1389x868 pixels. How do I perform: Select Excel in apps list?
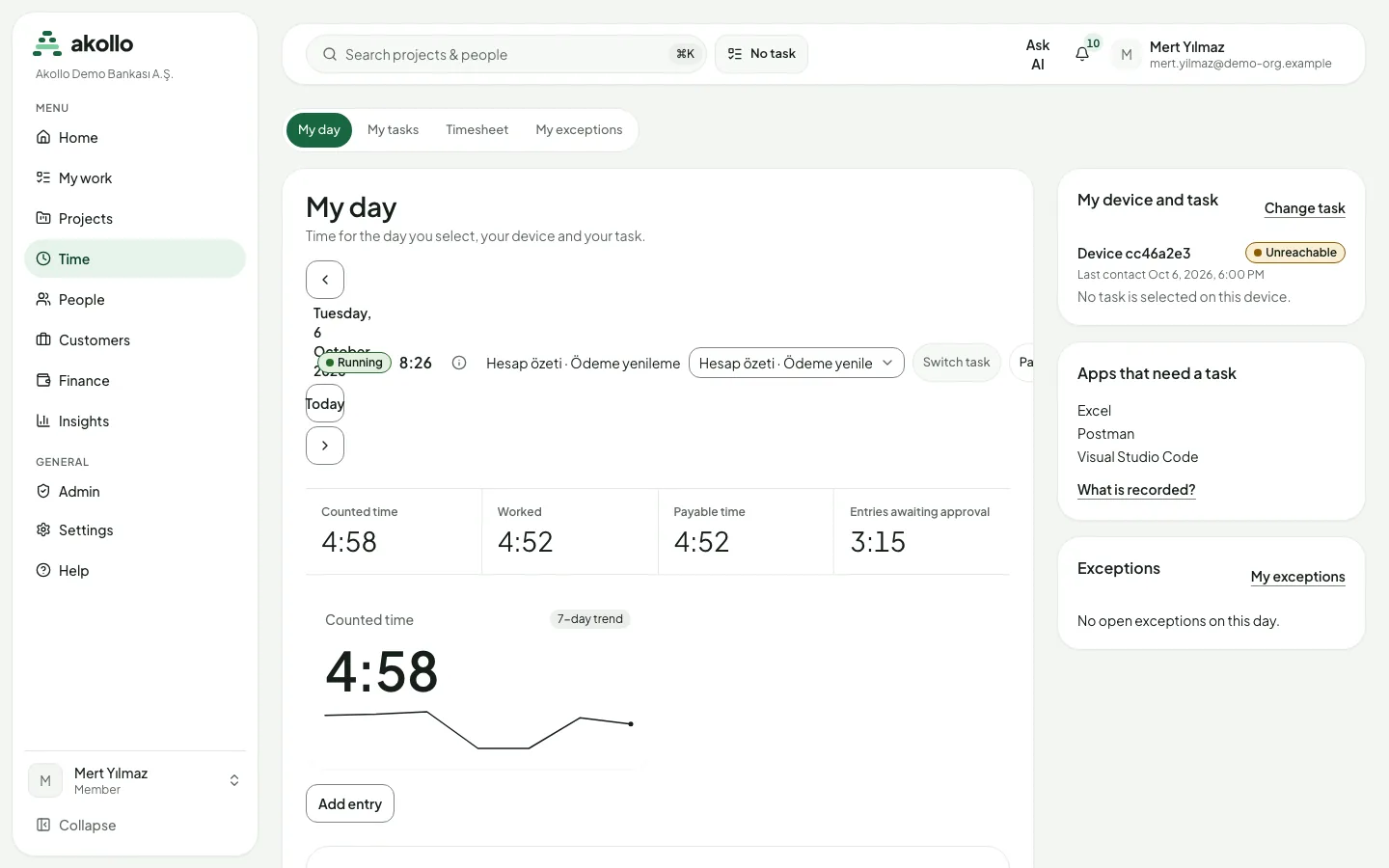(x=1094, y=411)
